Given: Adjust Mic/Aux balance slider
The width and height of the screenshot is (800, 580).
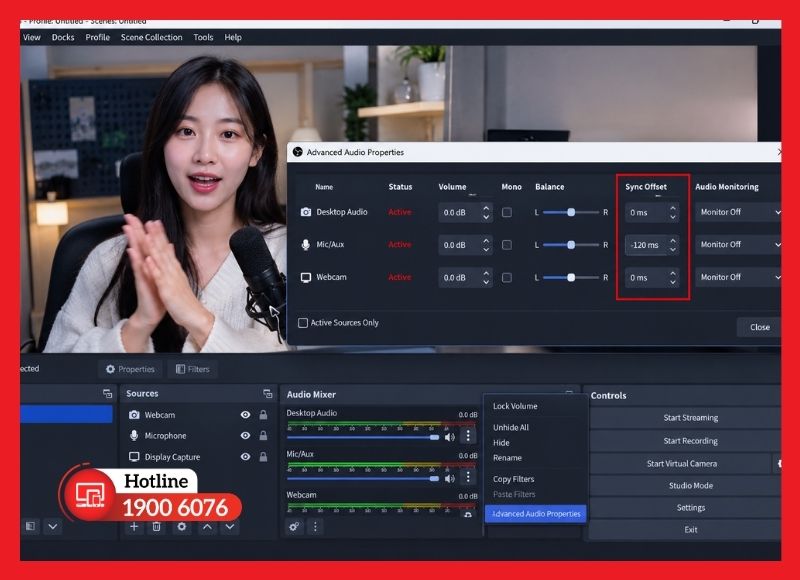Looking at the screenshot, I should click(x=571, y=245).
